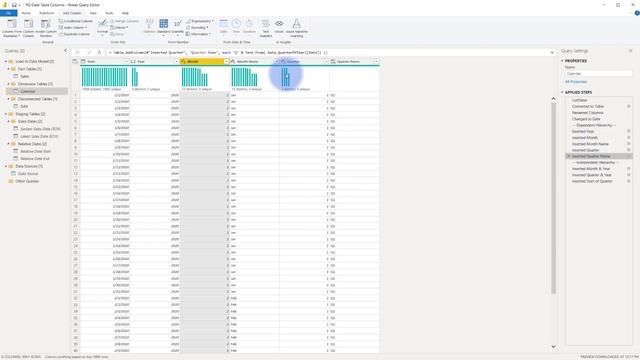Viewport: 640px width, 360px height.
Task: Click Duplicate Column in ribbon
Action: tap(74, 34)
